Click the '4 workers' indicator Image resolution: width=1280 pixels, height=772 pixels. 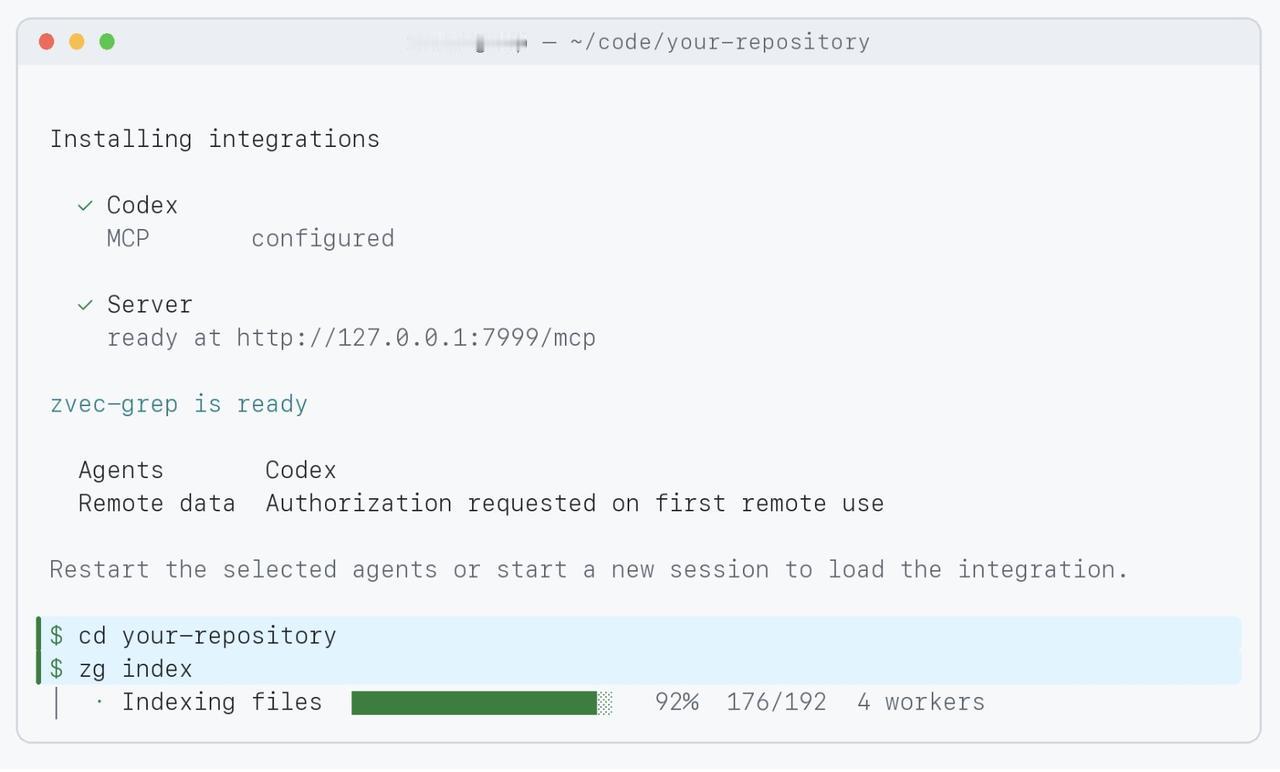tap(921, 702)
